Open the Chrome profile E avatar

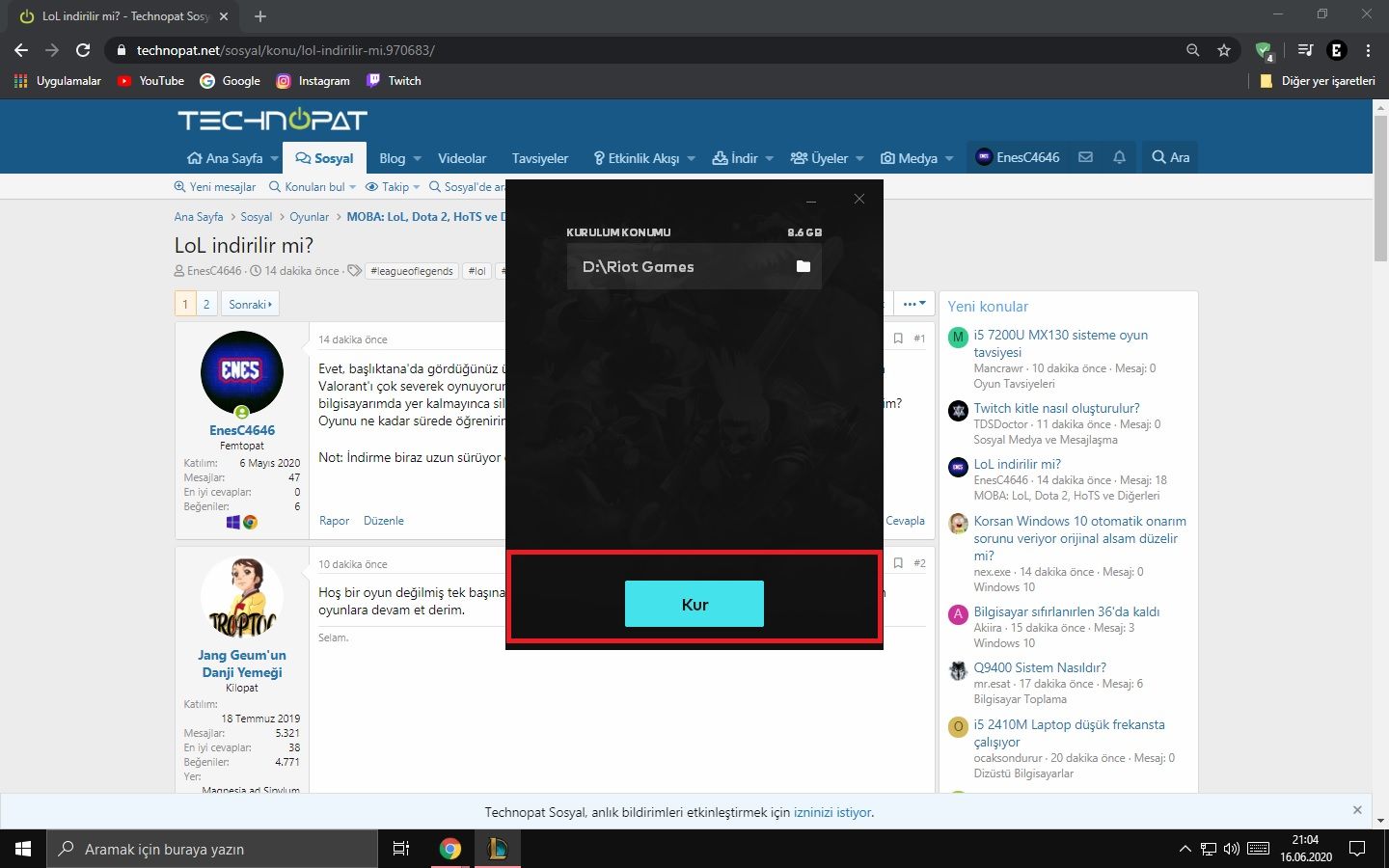(1337, 50)
